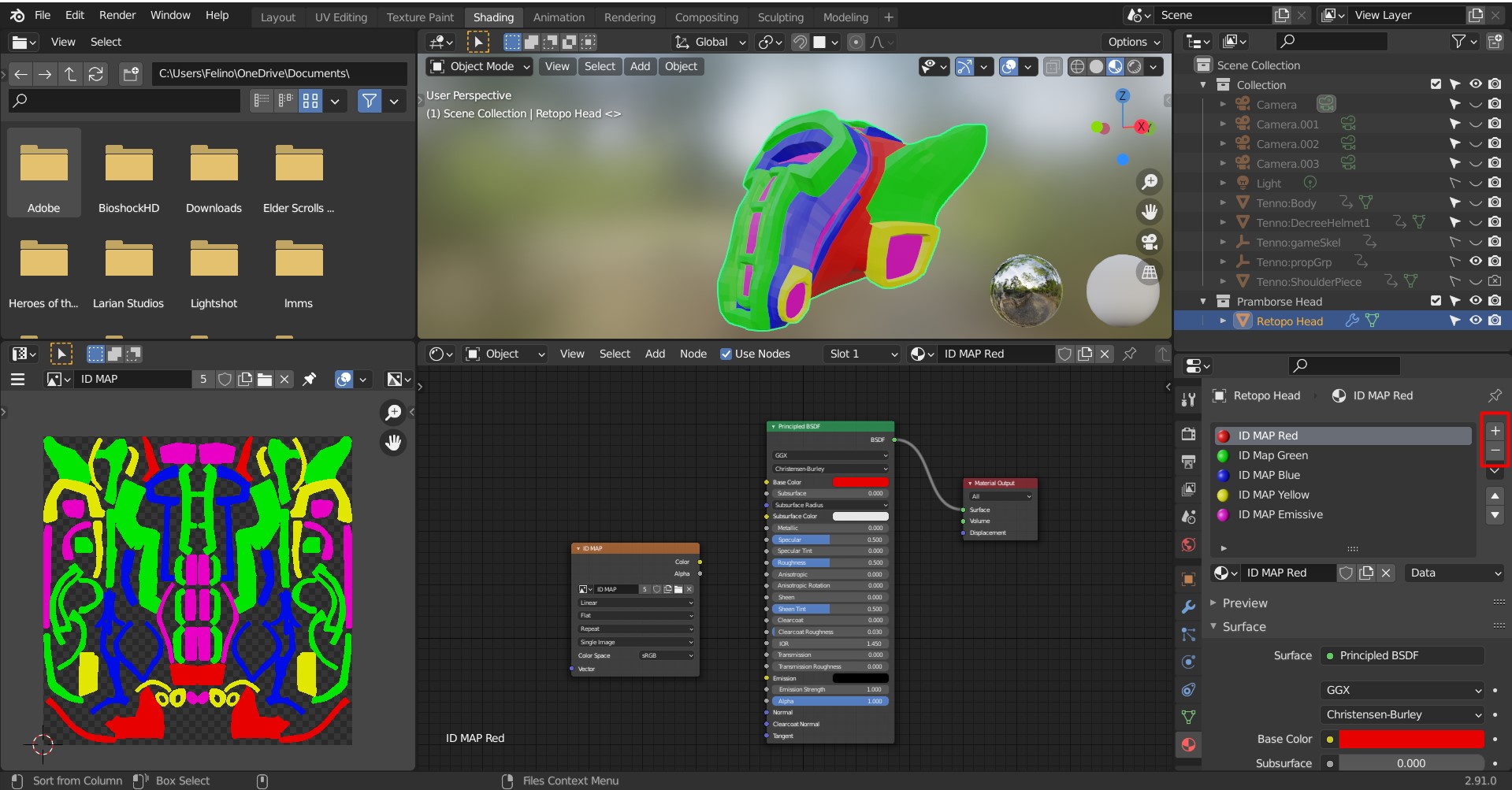
Task: Pin the node editor material
Action: tap(1129, 354)
